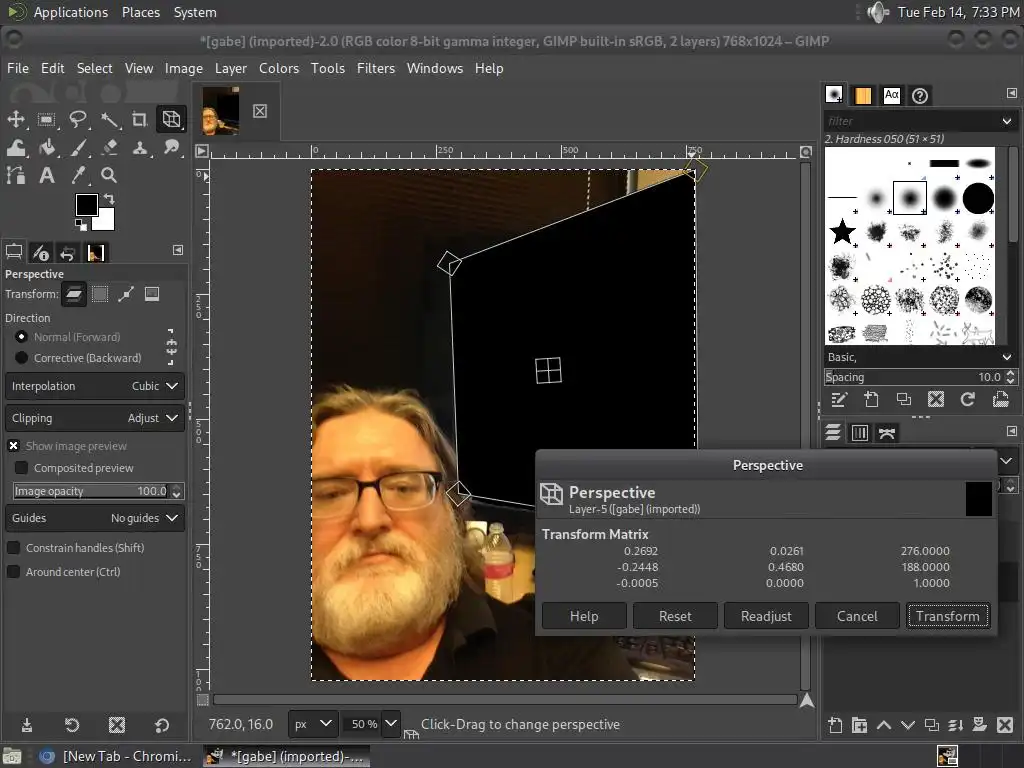The height and width of the screenshot is (768, 1024).
Task: Select the Rectangle Select tool
Action: point(46,119)
